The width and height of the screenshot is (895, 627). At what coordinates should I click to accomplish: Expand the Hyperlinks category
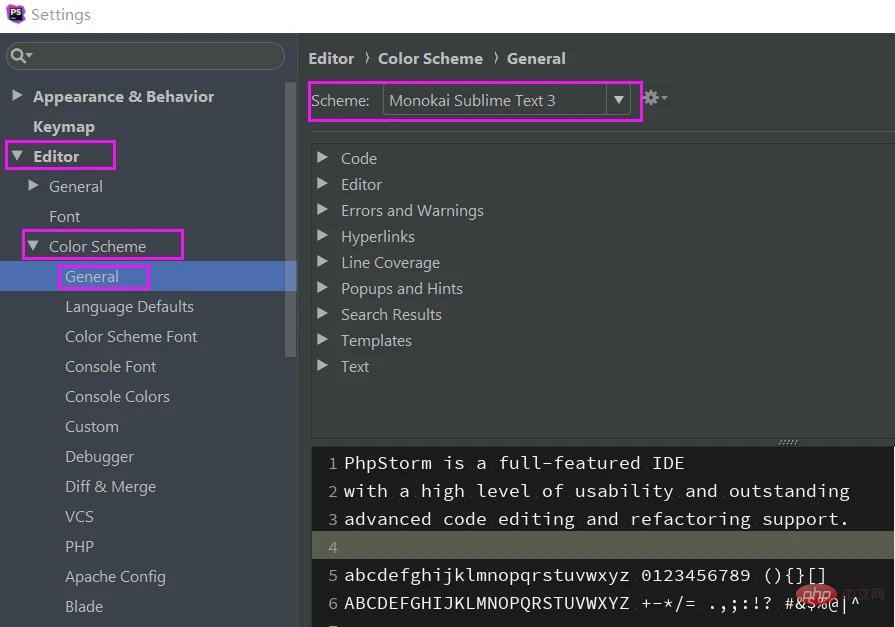322,235
